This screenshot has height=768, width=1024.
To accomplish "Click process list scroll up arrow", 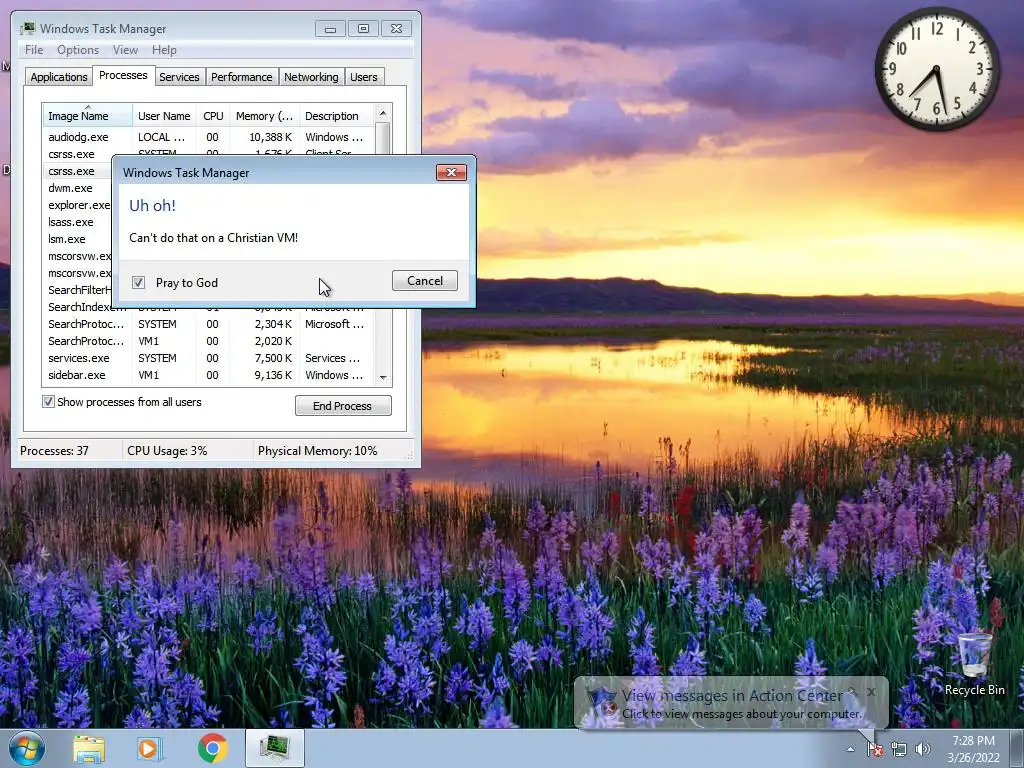I will point(383,113).
